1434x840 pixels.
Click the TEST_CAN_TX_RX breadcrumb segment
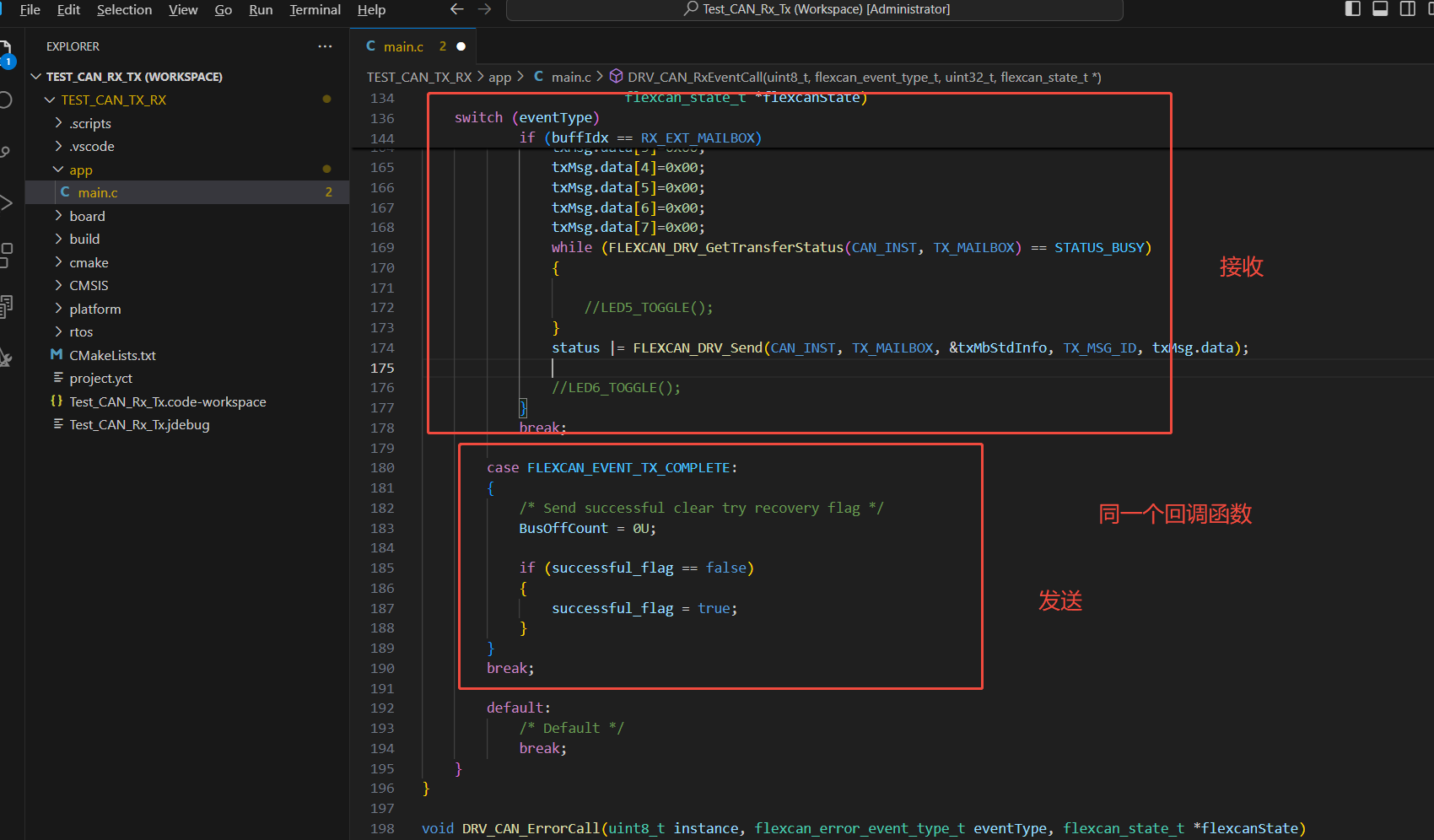point(419,77)
